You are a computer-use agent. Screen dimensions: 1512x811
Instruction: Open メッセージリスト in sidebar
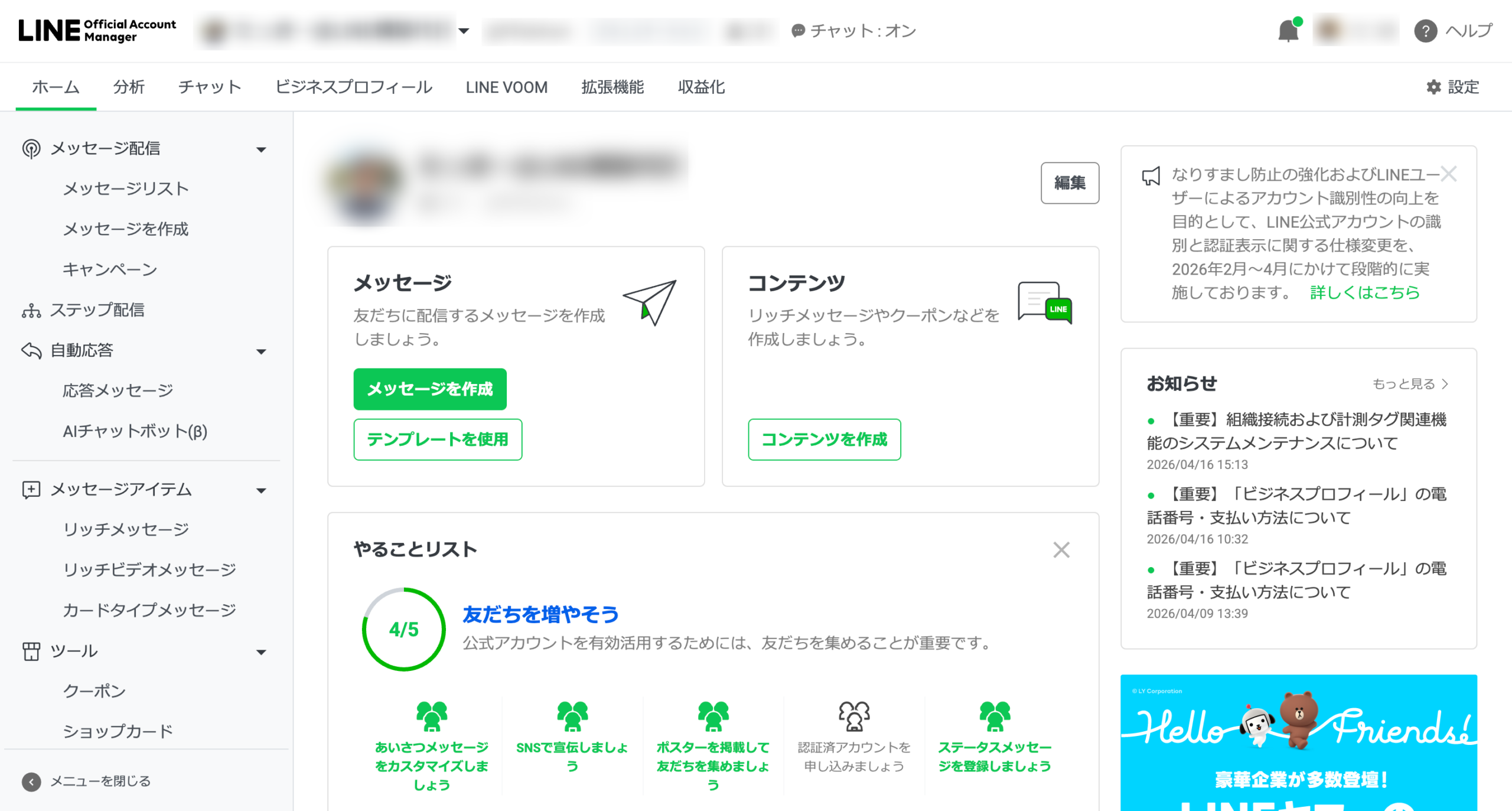click(126, 189)
